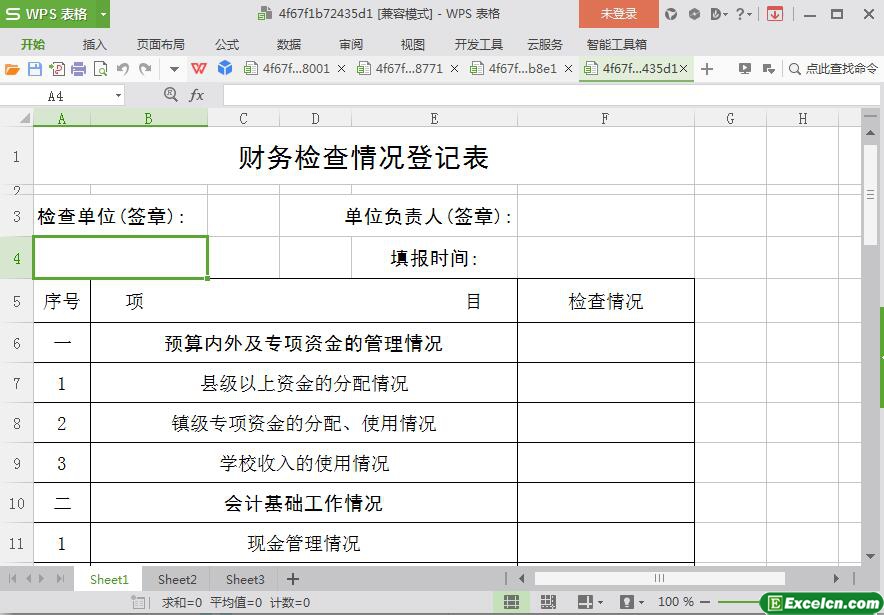Click horizontal scrollbar right arrow
This screenshot has height=615, width=884.
pyautogui.click(x=836, y=578)
